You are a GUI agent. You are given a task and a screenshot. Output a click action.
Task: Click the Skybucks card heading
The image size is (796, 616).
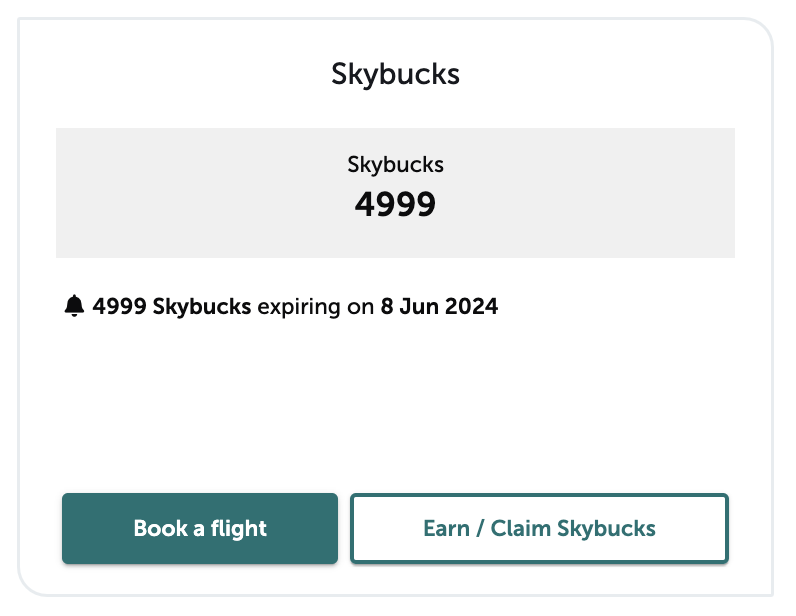point(395,74)
